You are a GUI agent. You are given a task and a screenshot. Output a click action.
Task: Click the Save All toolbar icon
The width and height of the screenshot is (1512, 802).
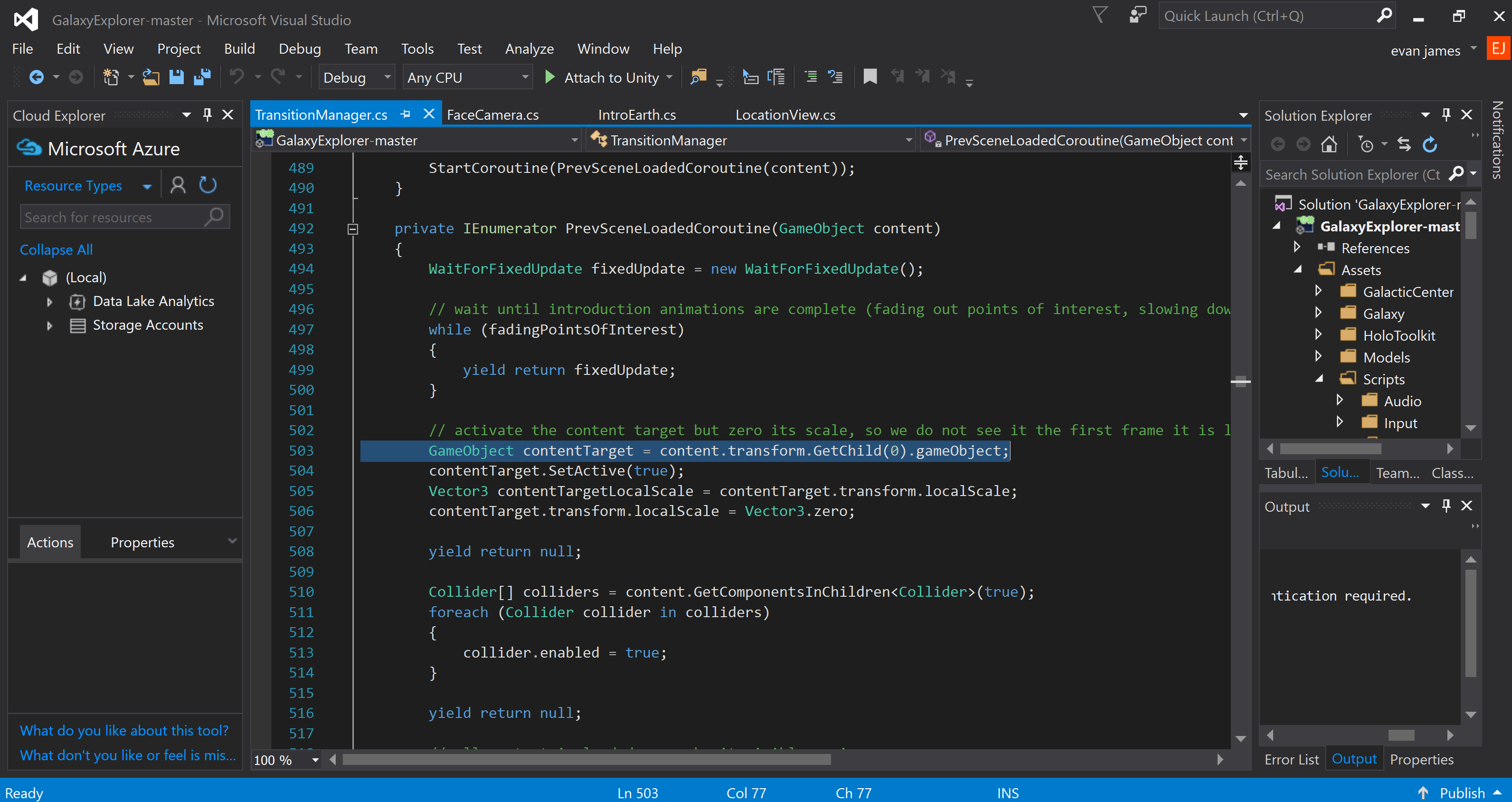tap(202, 77)
